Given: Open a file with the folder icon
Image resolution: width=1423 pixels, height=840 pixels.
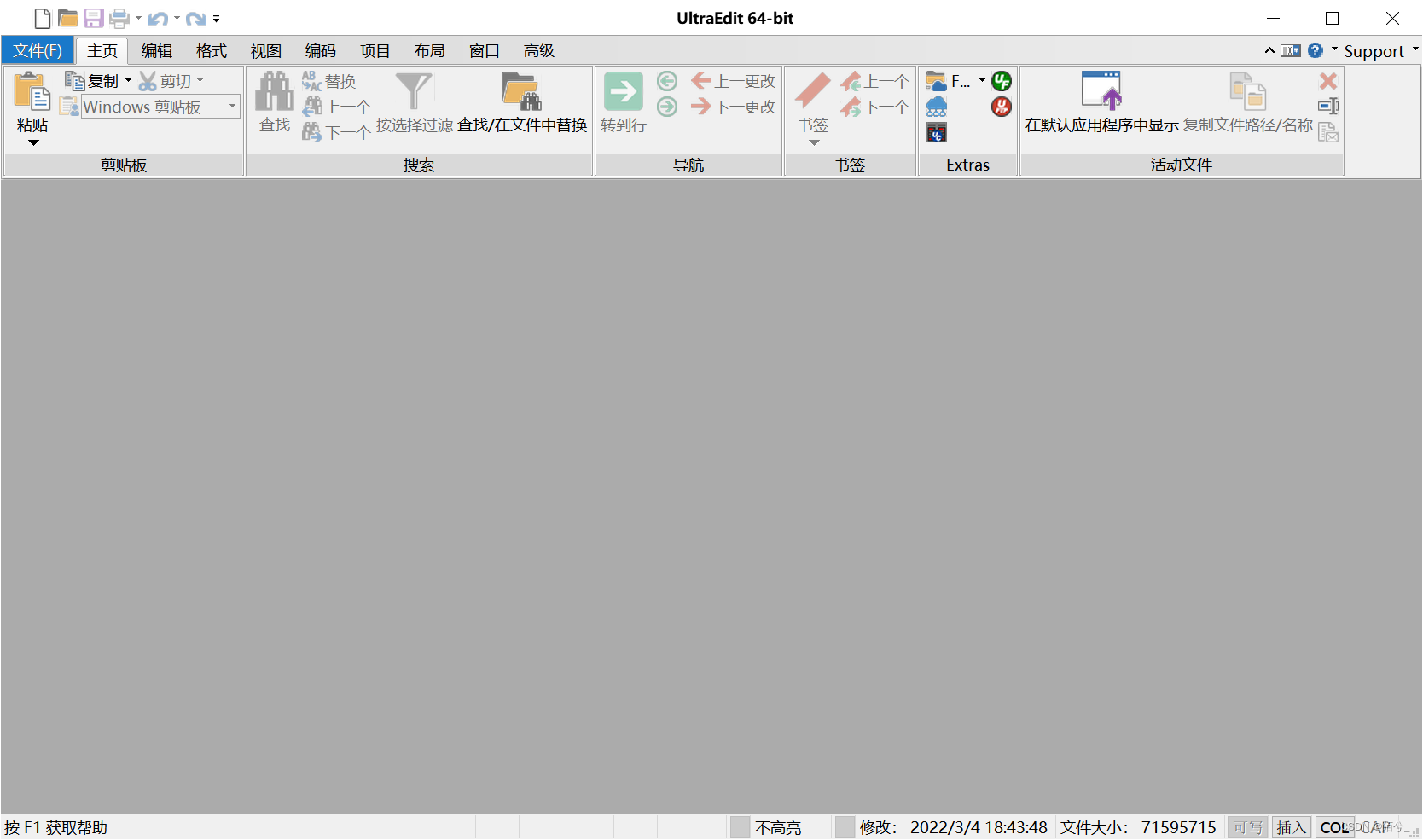Looking at the screenshot, I should pyautogui.click(x=68, y=18).
